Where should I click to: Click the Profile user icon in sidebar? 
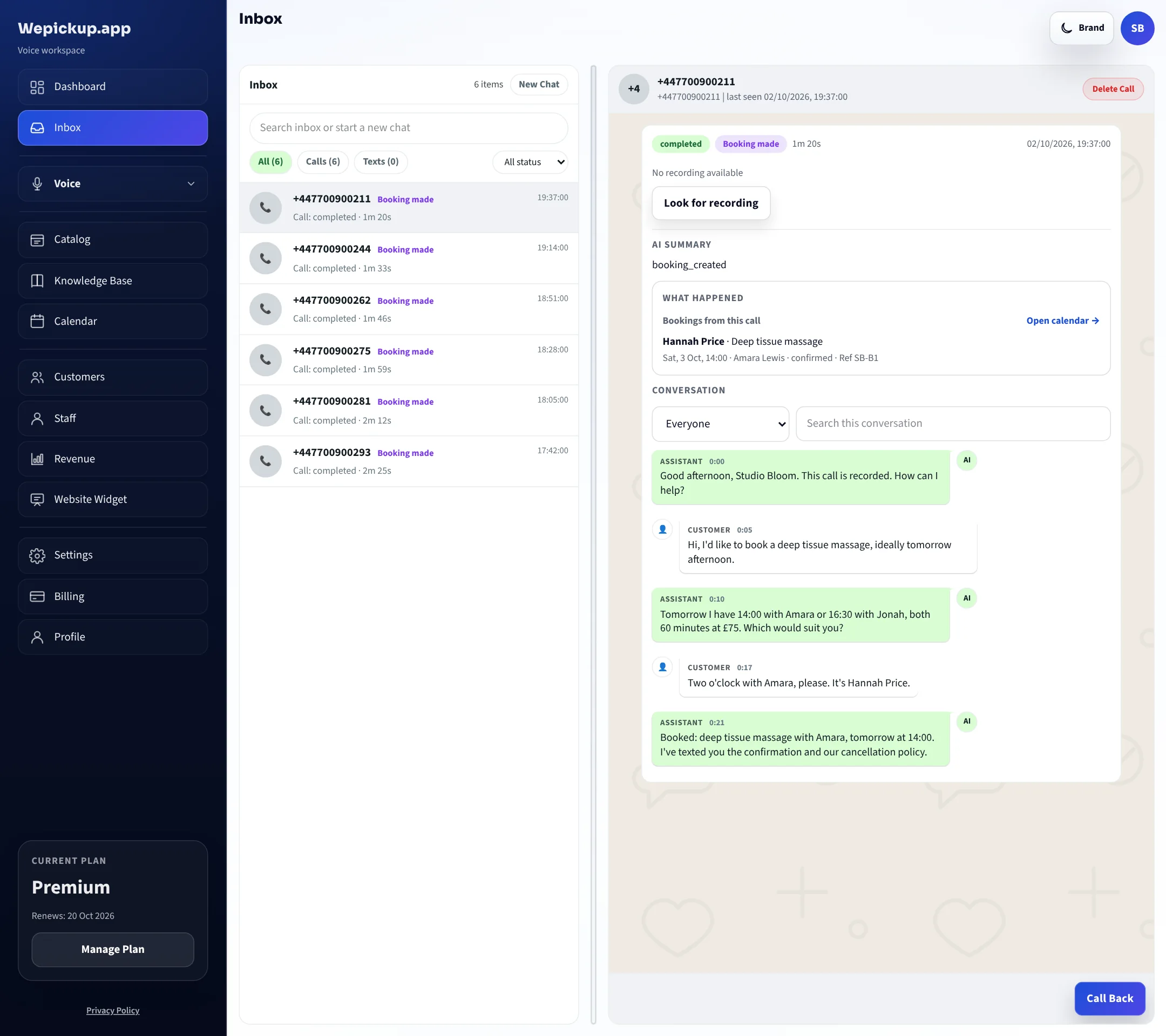37,637
